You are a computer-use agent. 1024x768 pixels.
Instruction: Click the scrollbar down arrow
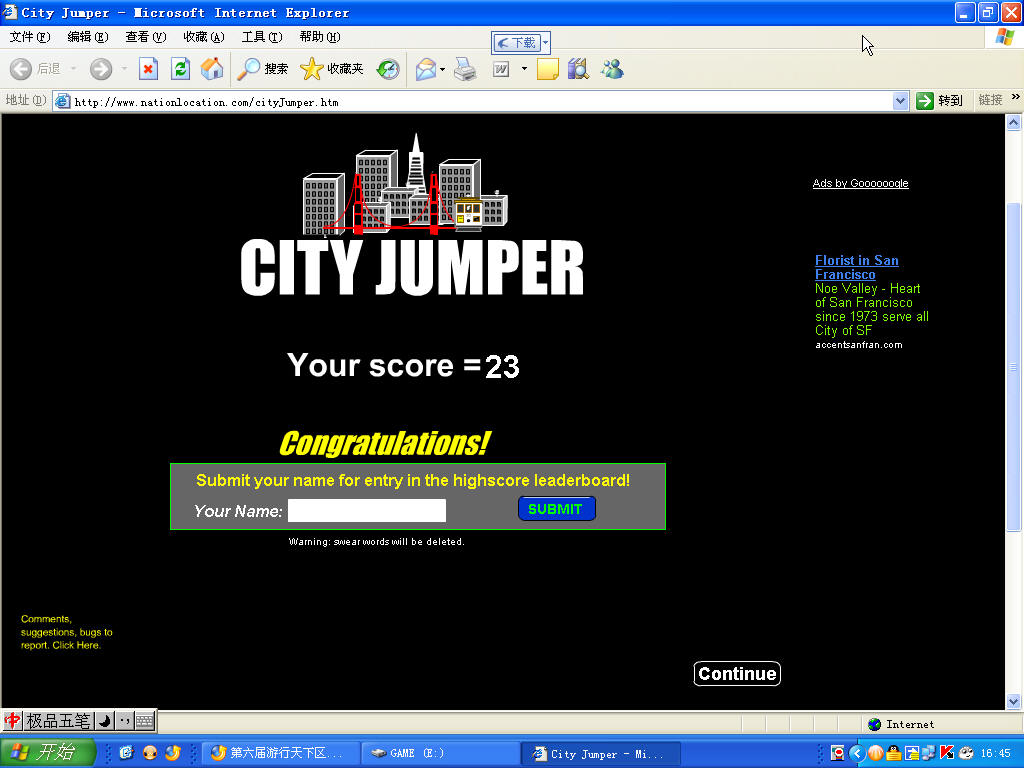1014,702
